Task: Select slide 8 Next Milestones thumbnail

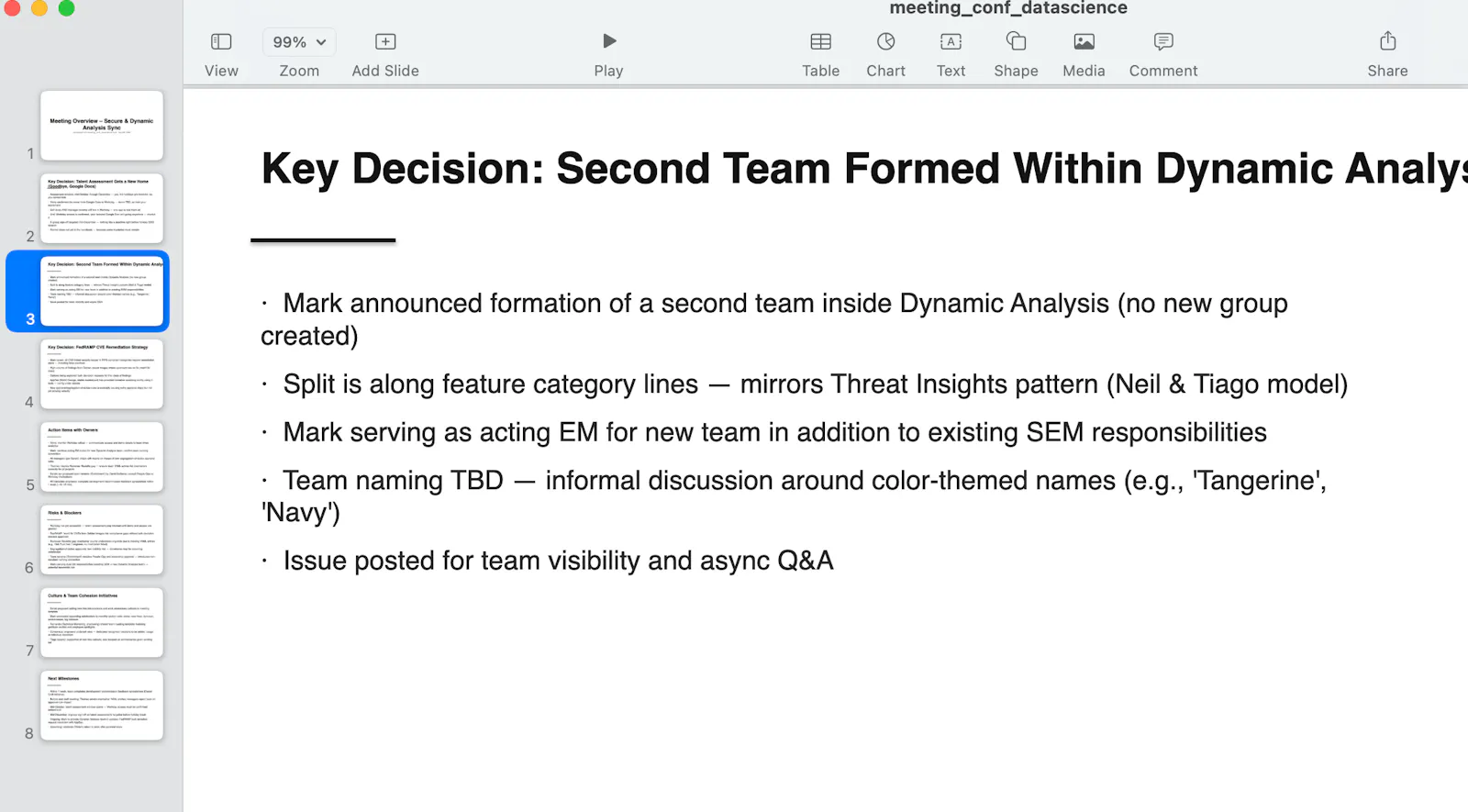Action: point(102,706)
